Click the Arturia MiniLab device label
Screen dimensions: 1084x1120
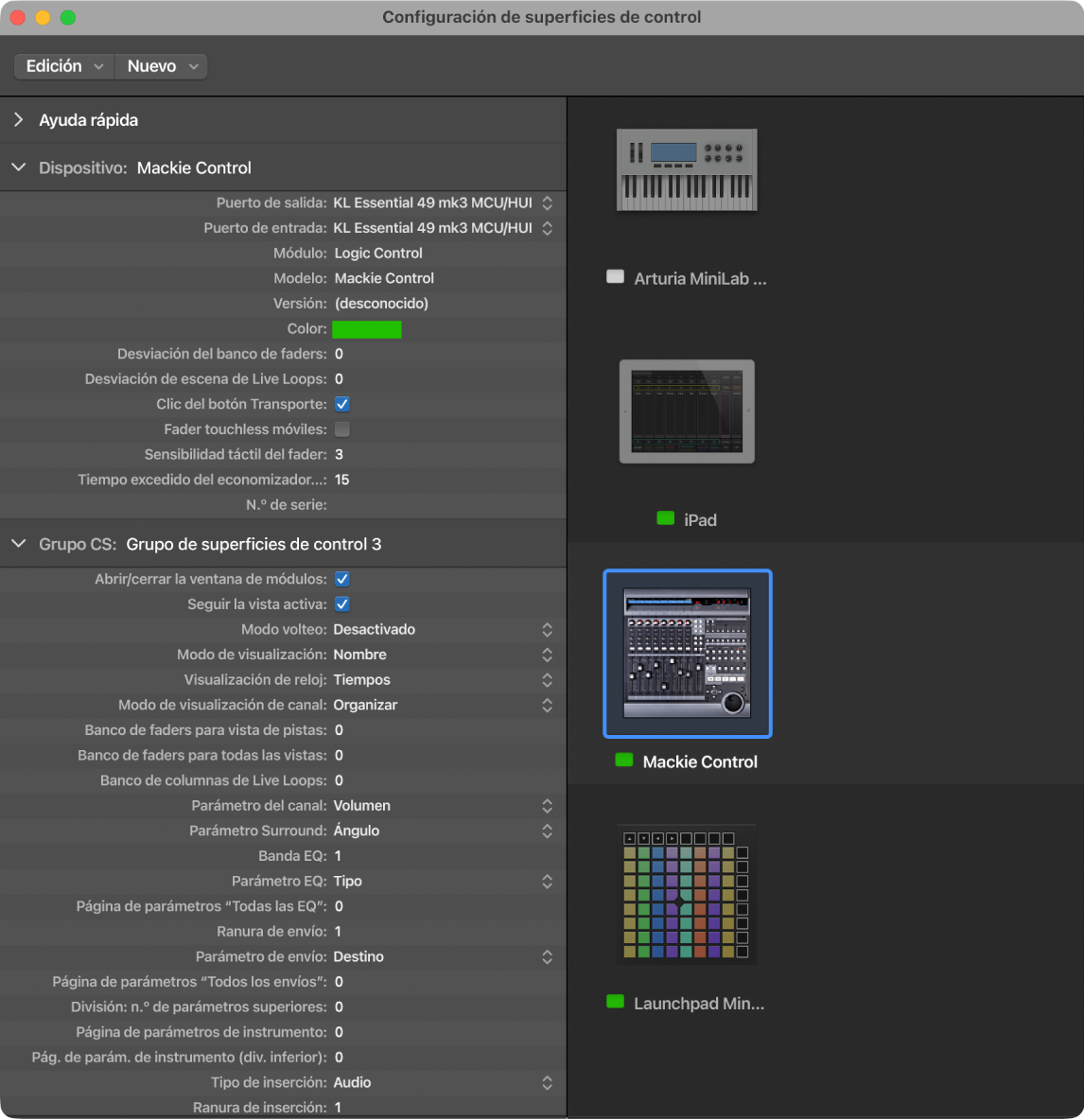pos(700,278)
